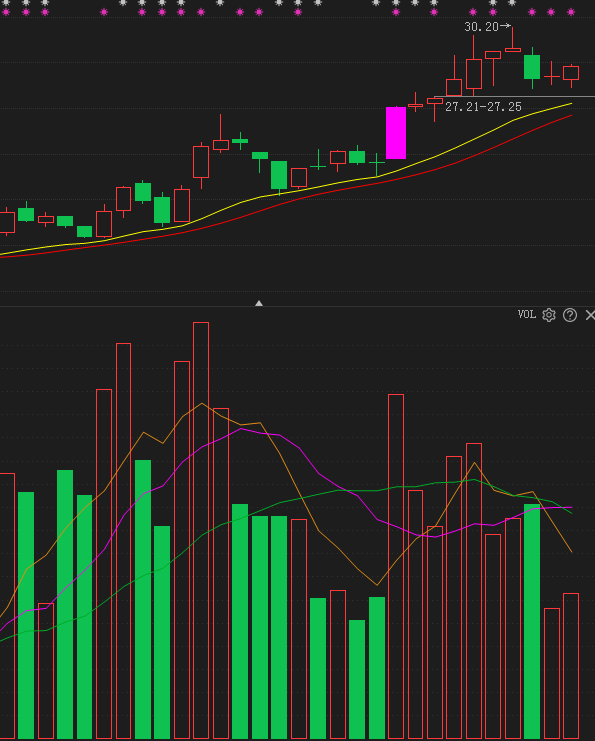This screenshot has width=595, height=741.
Task: Close the VOL indicator panel
Action: point(590,315)
